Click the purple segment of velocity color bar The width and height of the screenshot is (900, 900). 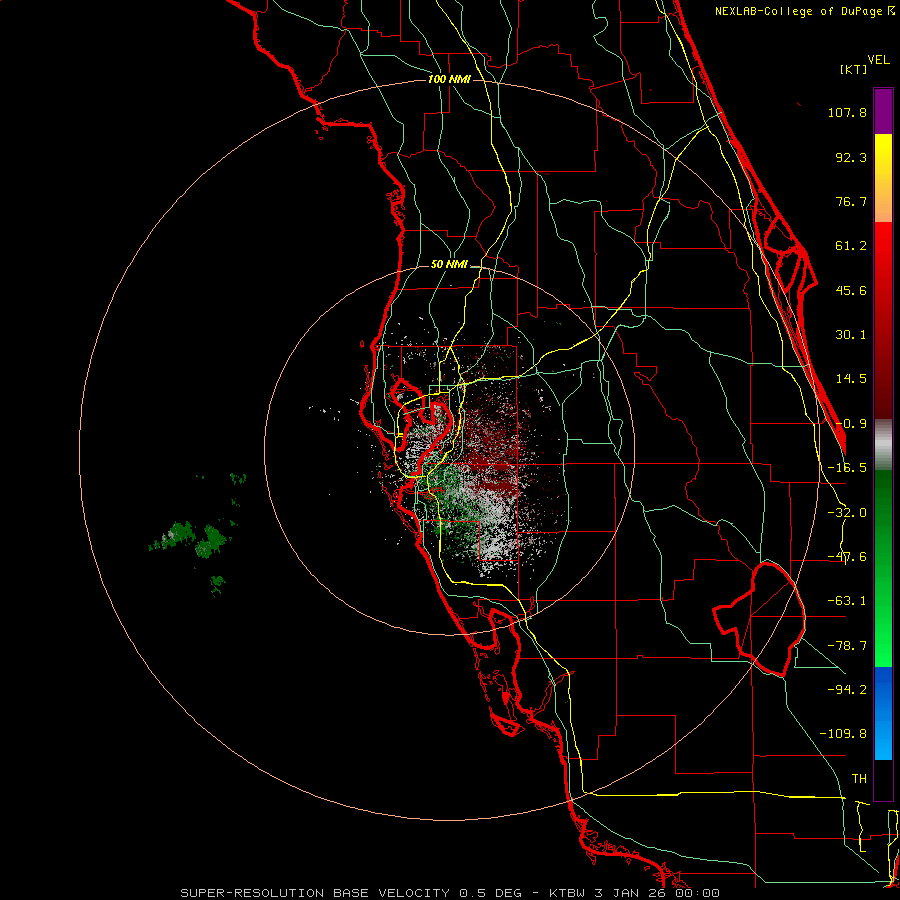point(883,111)
